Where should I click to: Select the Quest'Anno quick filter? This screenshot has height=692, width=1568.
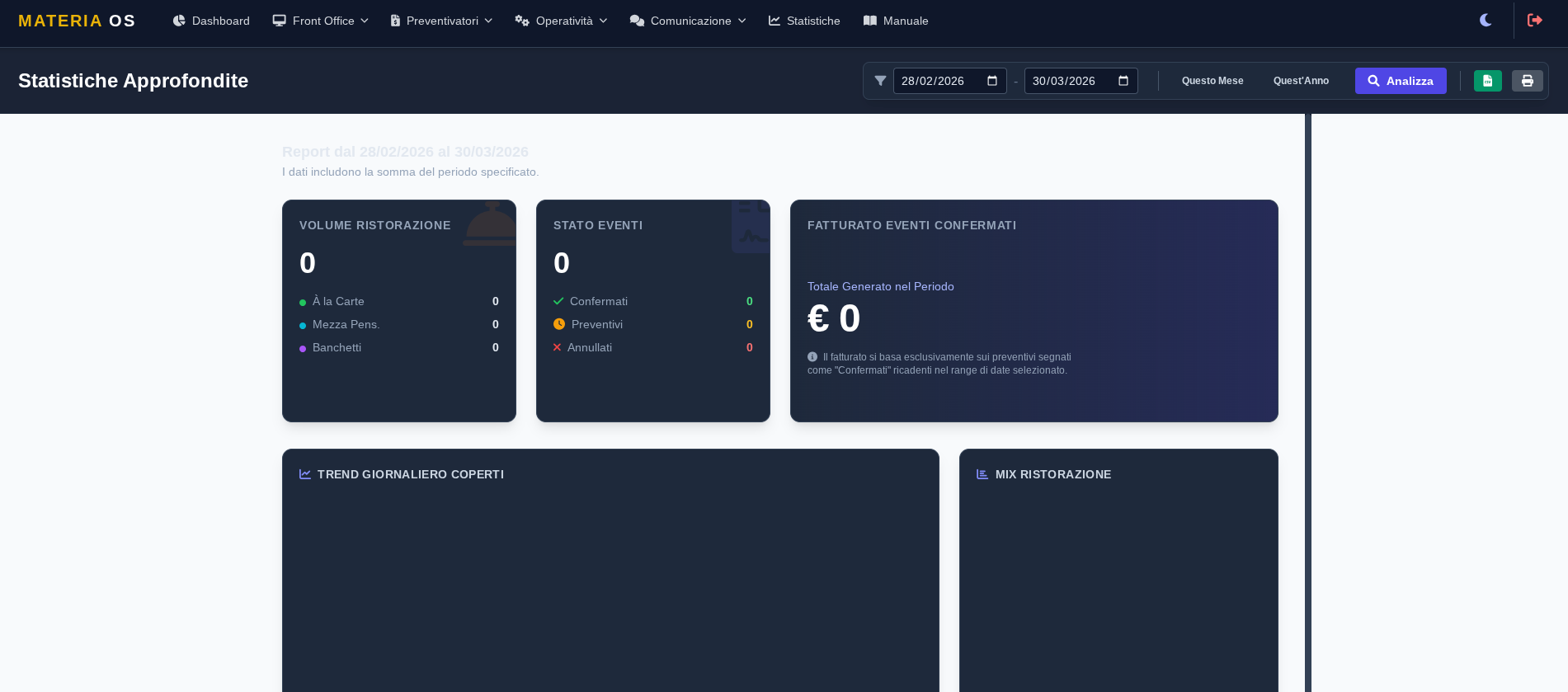coord(1301,81)
